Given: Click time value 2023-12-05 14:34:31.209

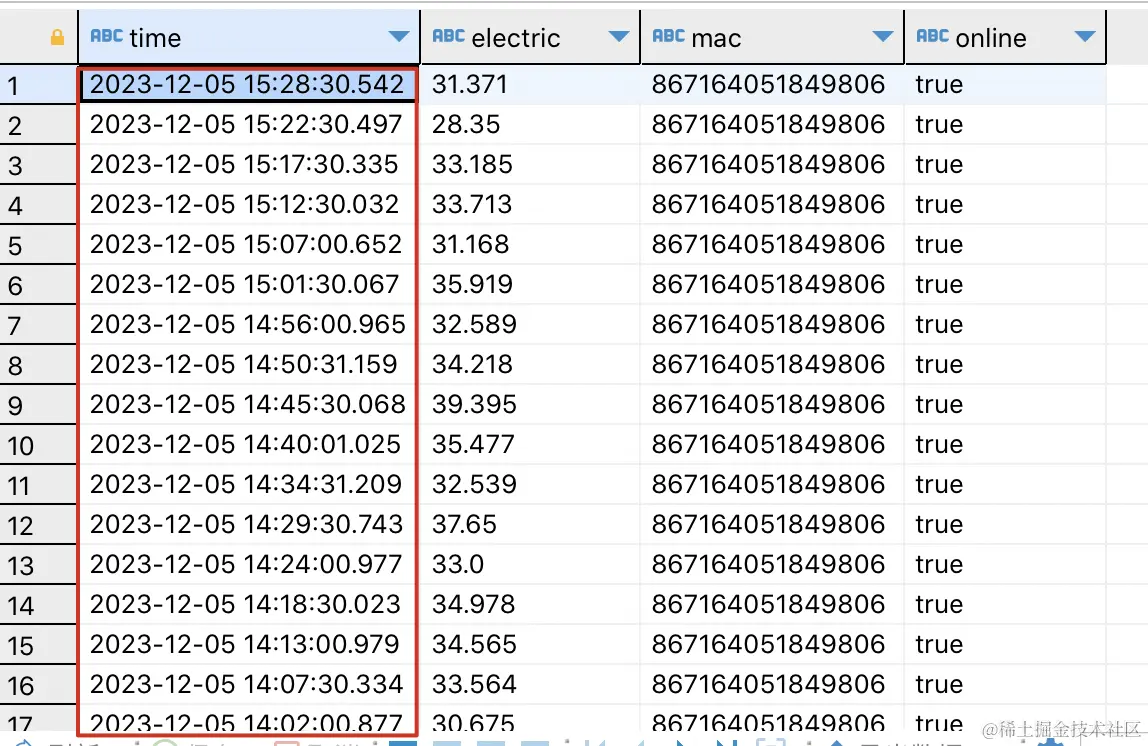Looking at the screenshot, I should click(247, 484).
